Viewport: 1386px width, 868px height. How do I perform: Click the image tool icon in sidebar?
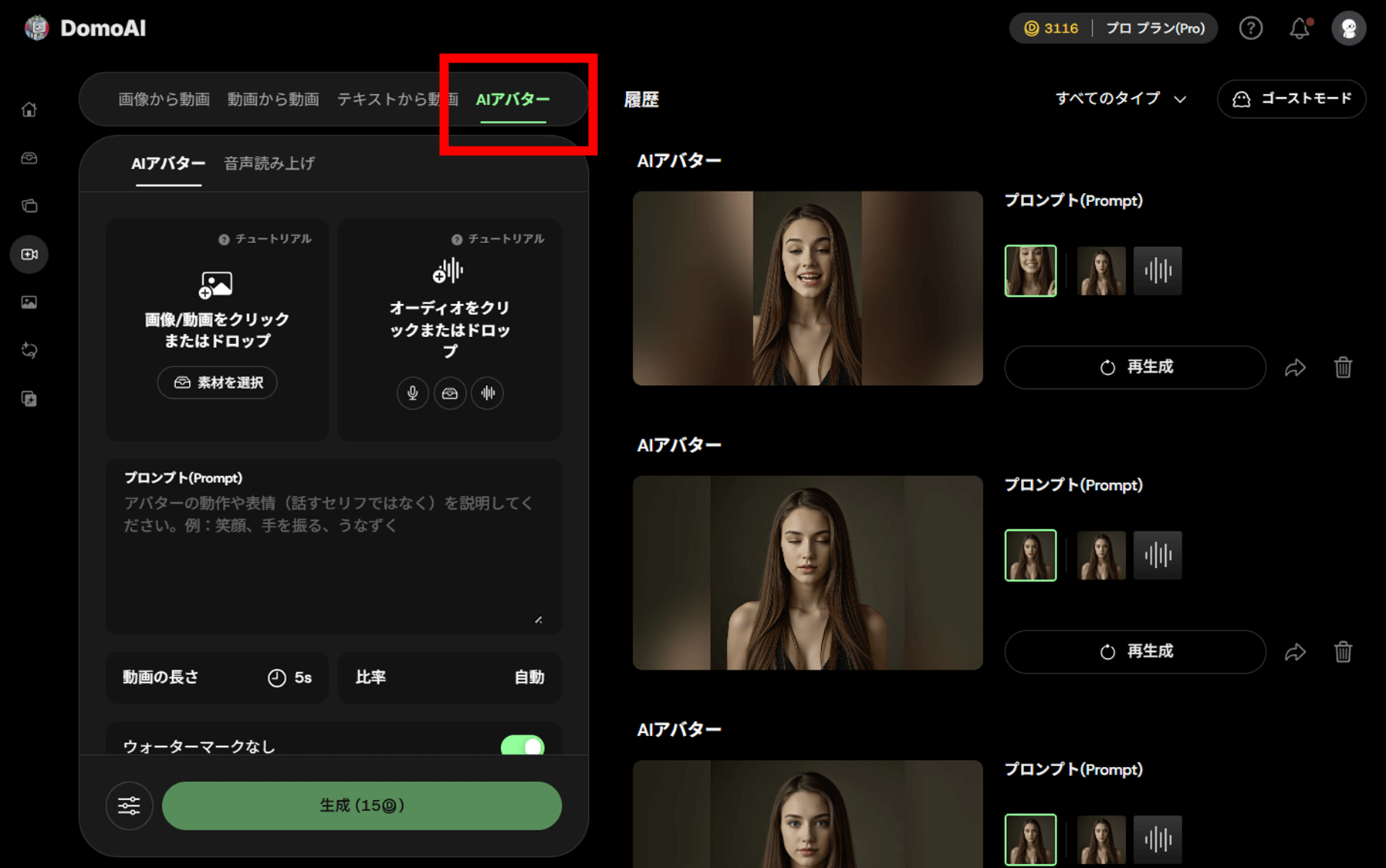coord(29,302)
